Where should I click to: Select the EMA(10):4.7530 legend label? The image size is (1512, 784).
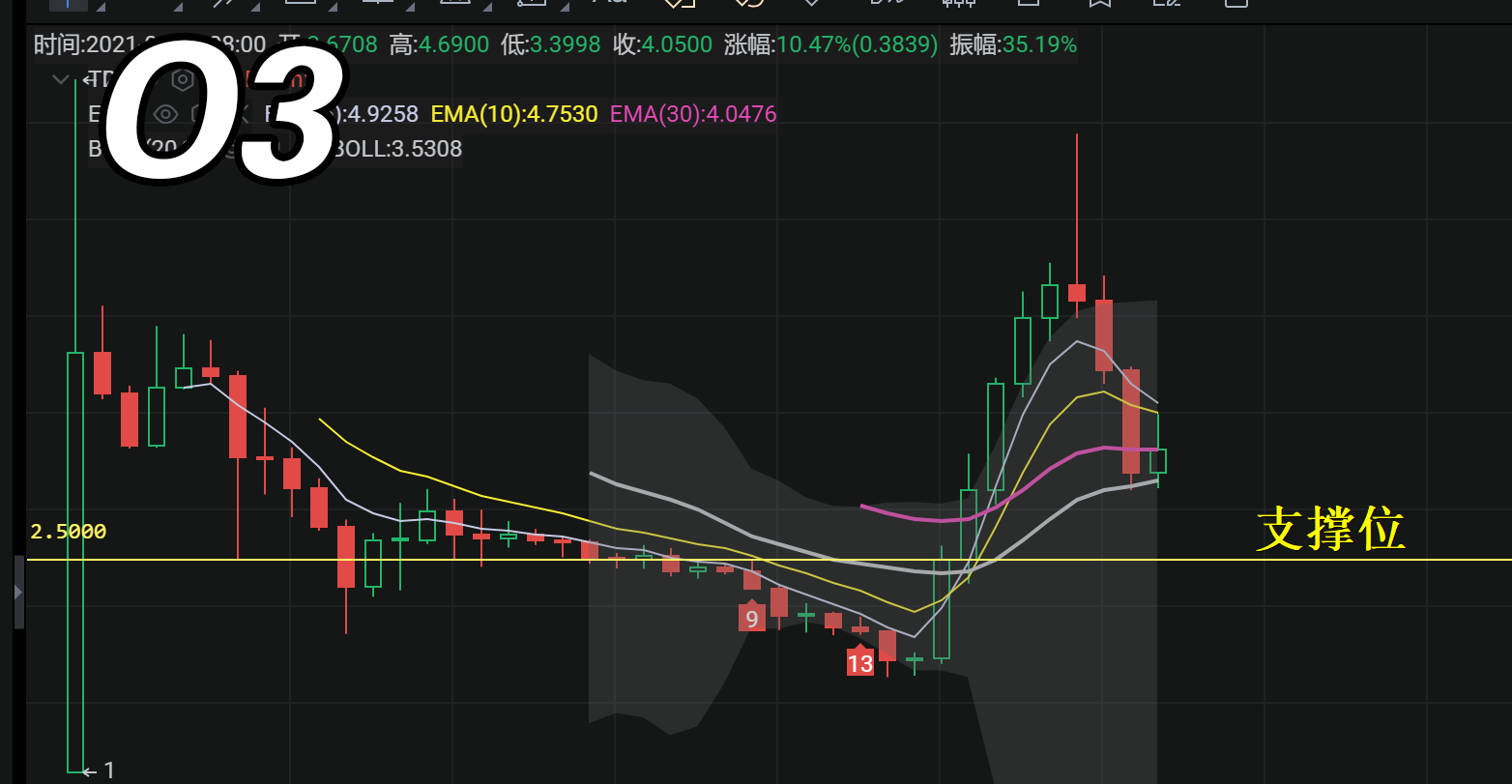(514, 115)
